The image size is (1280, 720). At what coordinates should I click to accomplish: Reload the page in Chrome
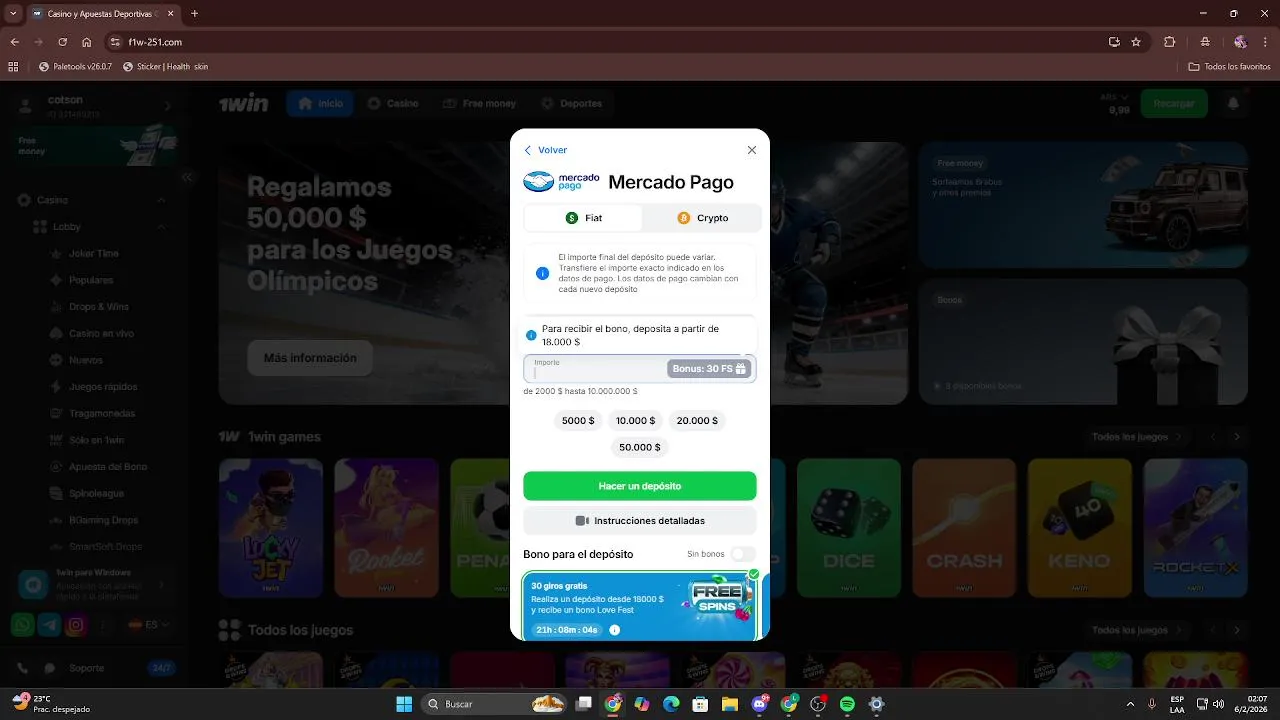[63, 42]
